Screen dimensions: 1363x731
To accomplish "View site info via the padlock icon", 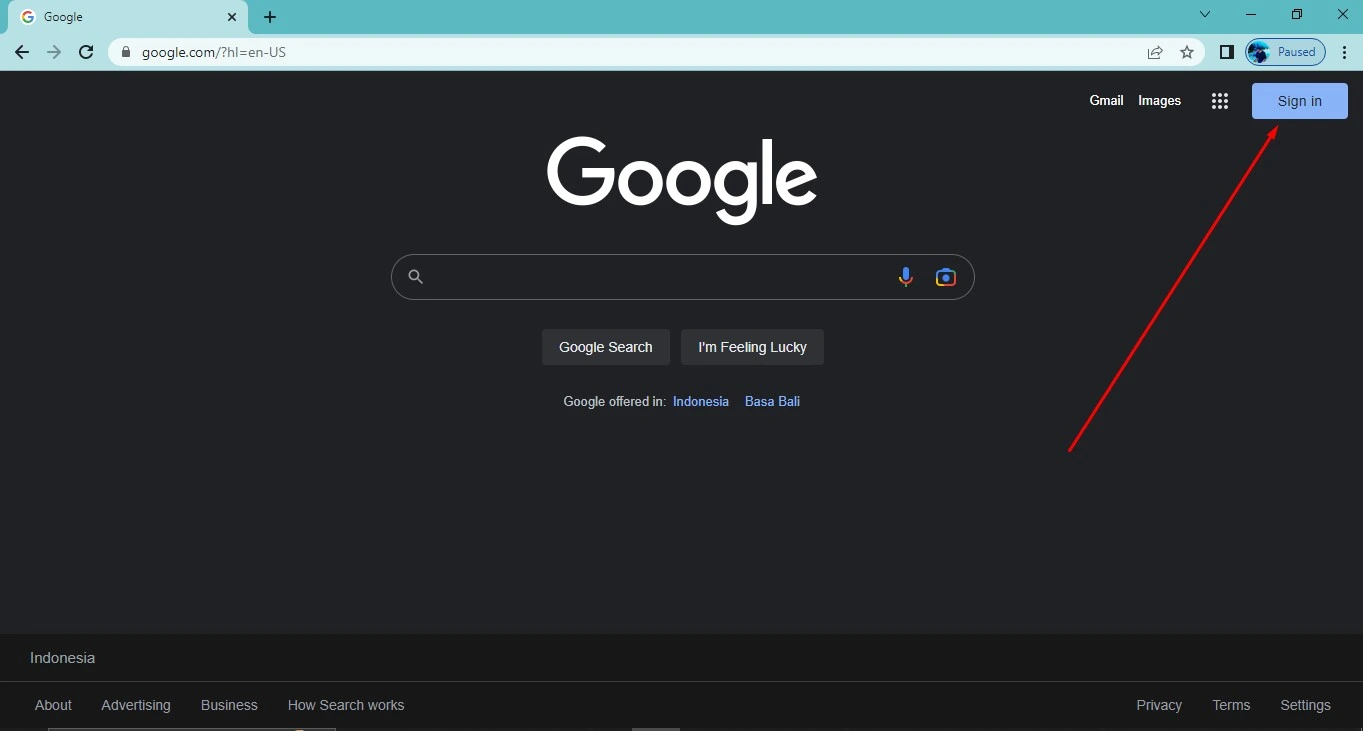I will pos(126,52).
